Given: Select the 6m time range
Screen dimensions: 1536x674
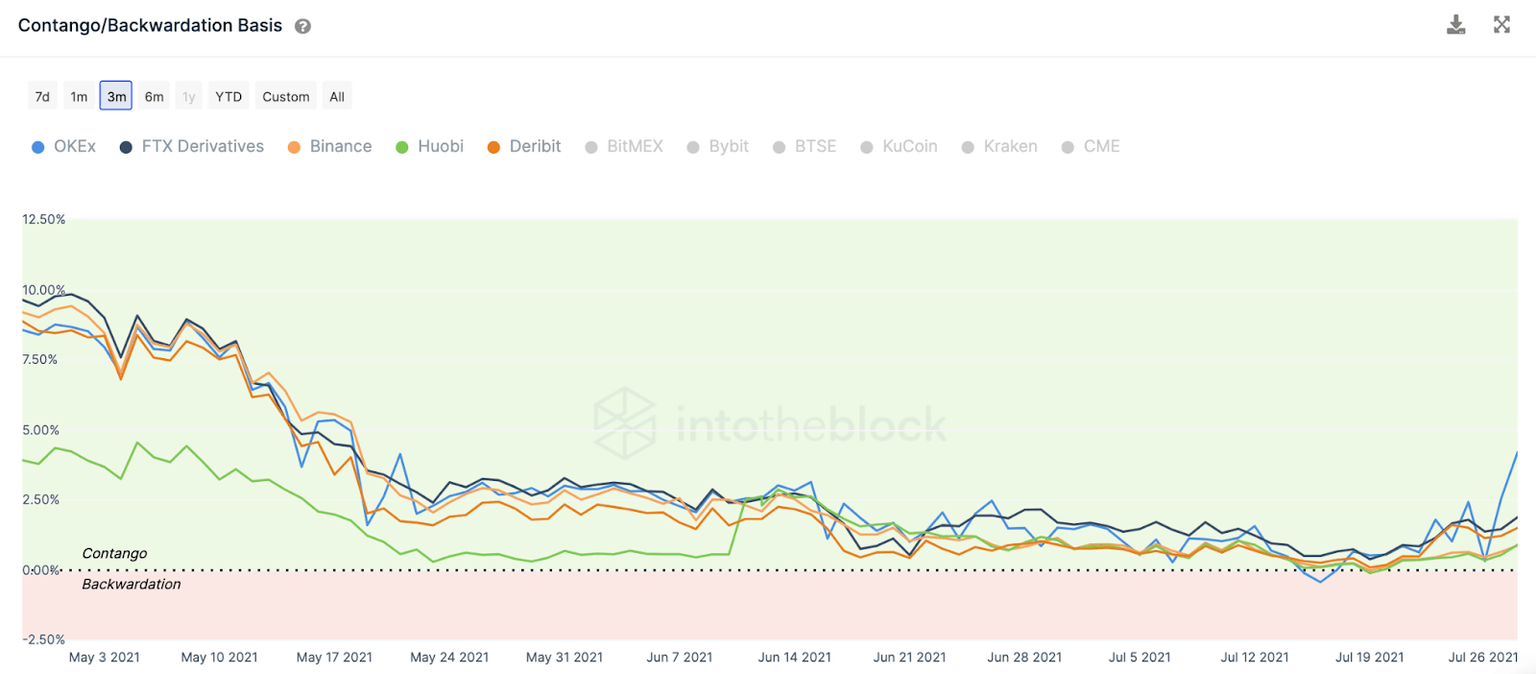Looking at the screenshot, I should [154, 97].
